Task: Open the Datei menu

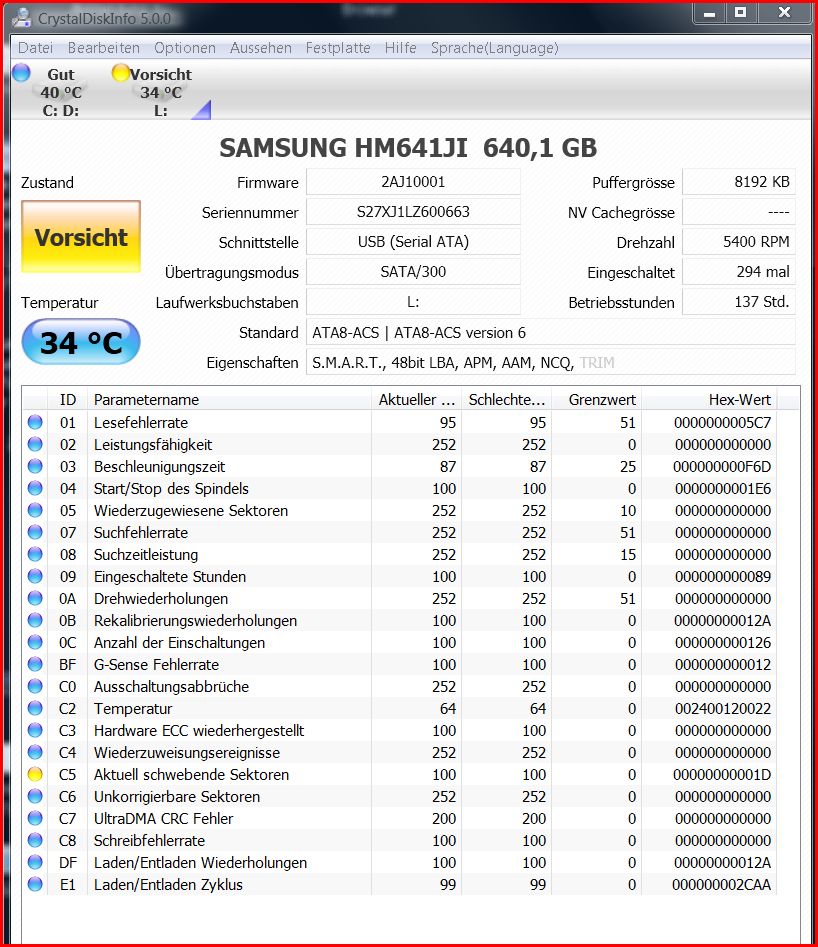Action: (x=36, y=48)
